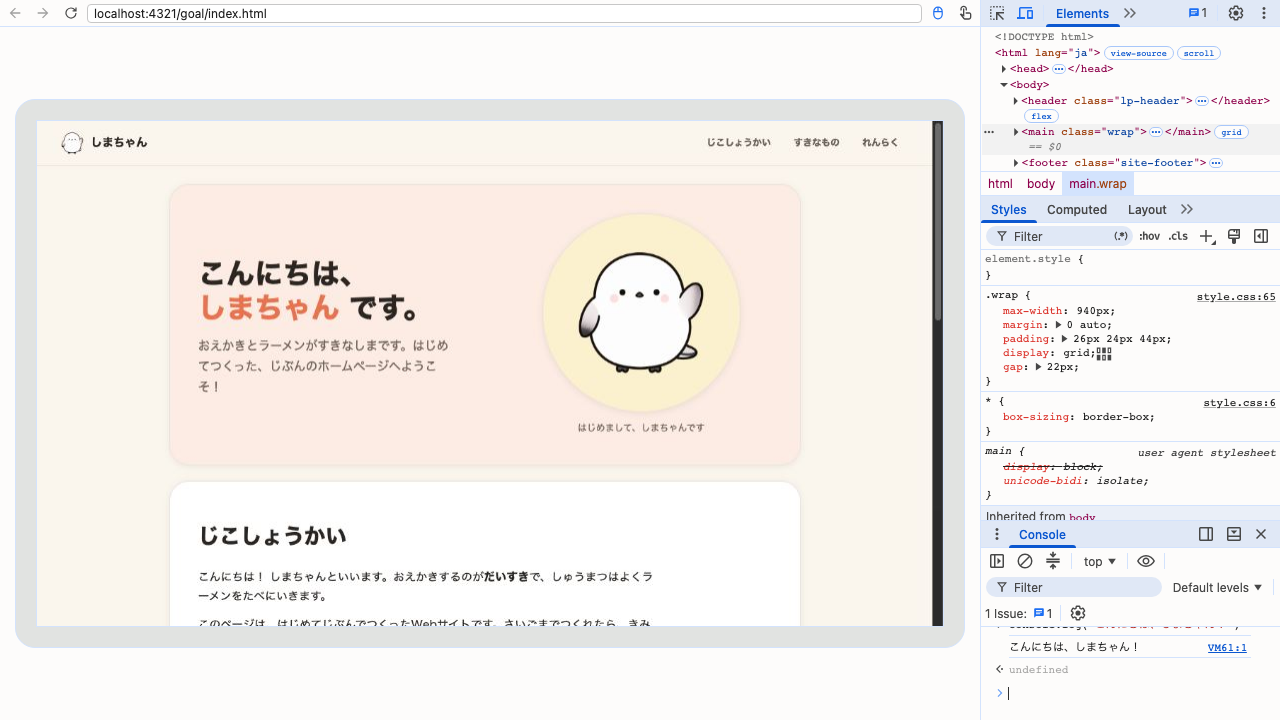Open the drawer three-dot menu beside Console
Image resolution: width=1280 pixels, height=720 pixels.
tap(996, 534)
